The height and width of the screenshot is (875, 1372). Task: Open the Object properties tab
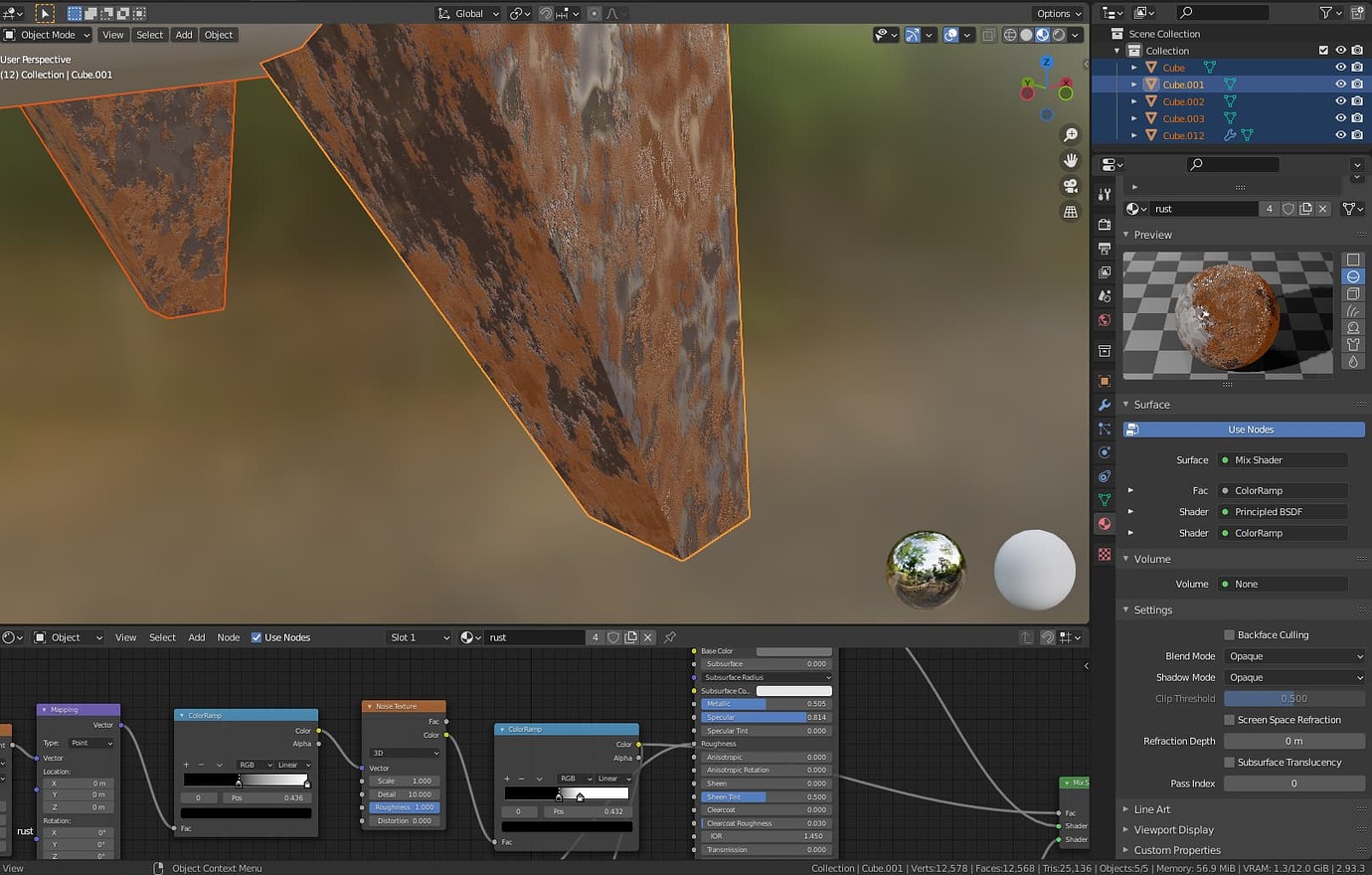(1105, 381)
